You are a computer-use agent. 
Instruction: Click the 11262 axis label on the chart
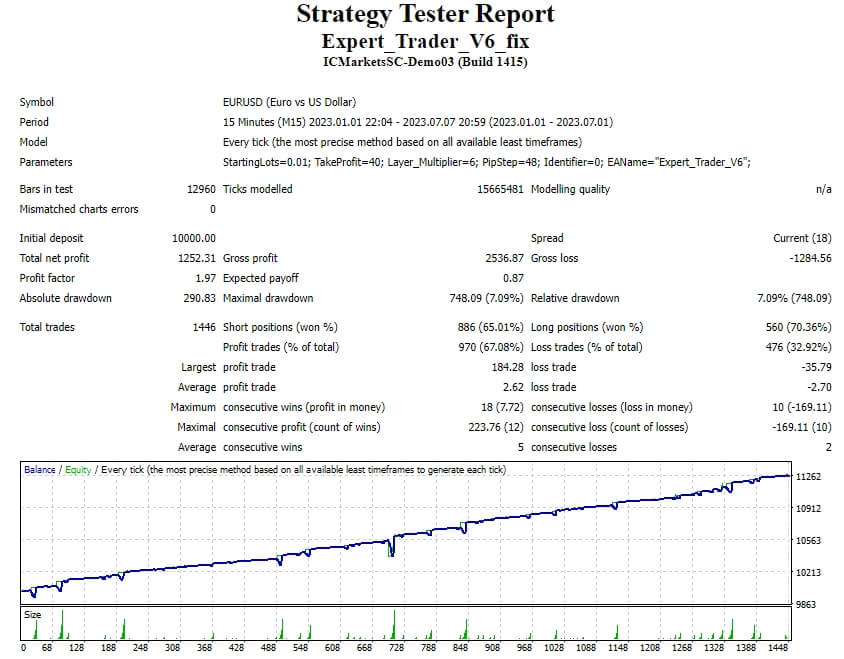click(x=821, y=478)
